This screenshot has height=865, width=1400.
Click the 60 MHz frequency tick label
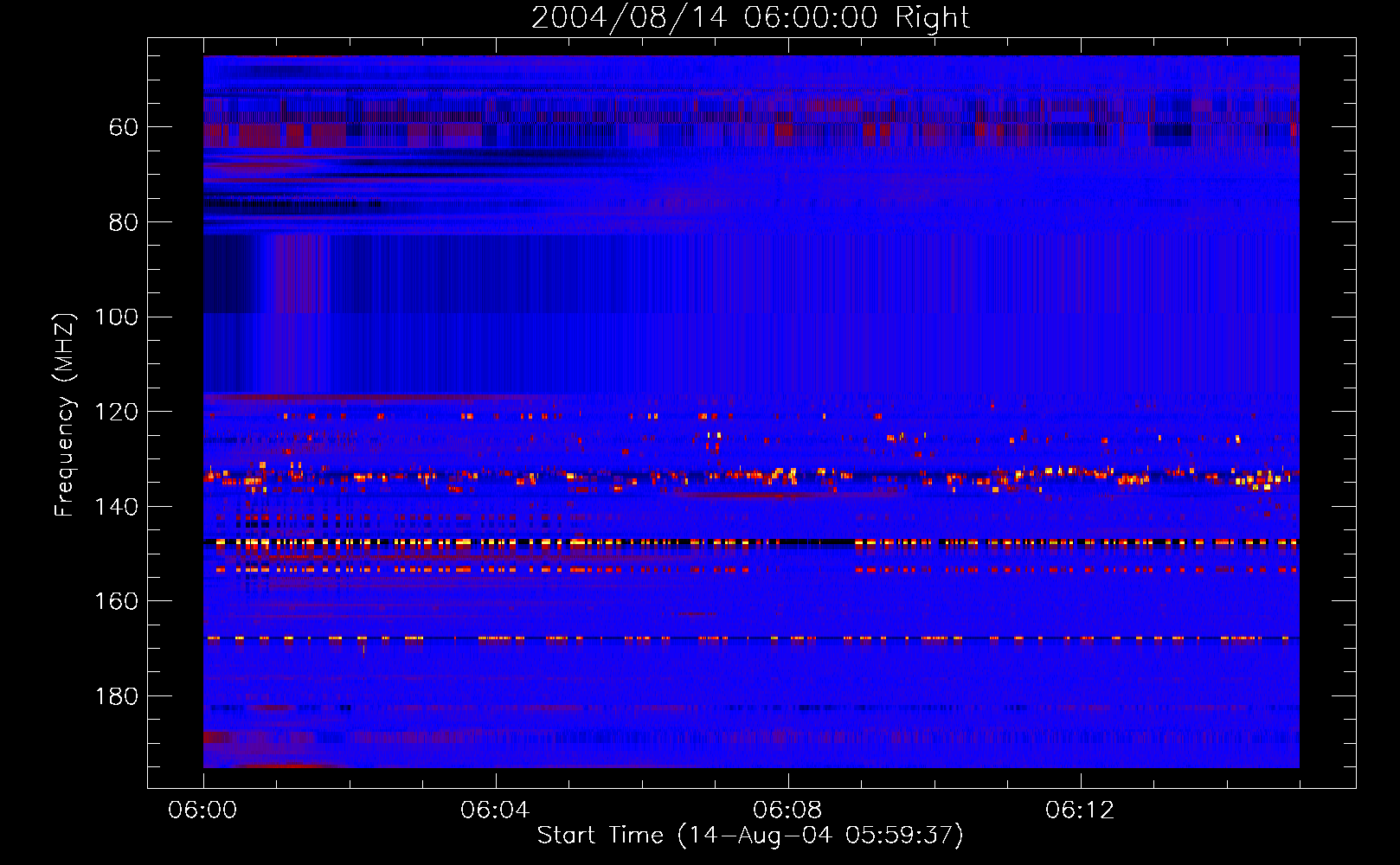click(124, 128)
